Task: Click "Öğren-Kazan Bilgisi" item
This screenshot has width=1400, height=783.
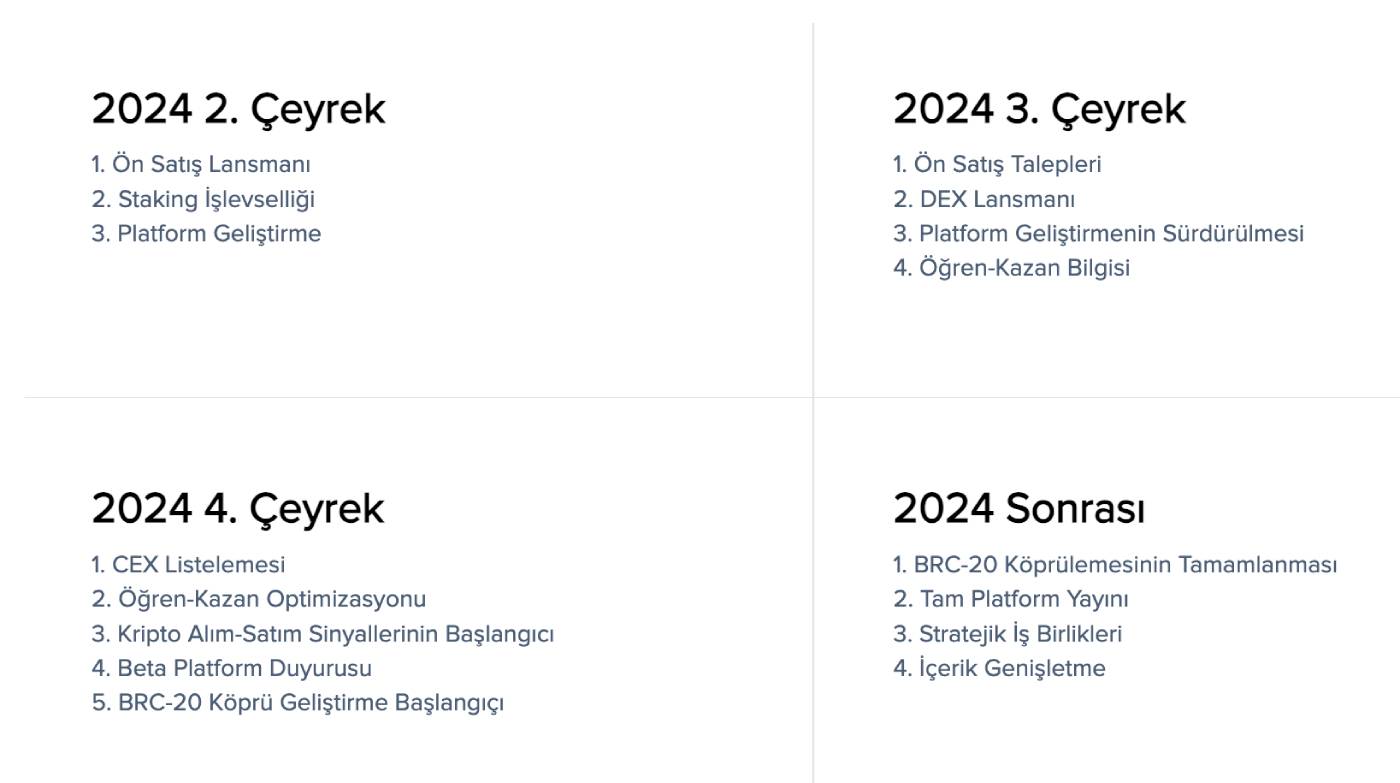Action: pyautogui.click(x=1025, y=268)
